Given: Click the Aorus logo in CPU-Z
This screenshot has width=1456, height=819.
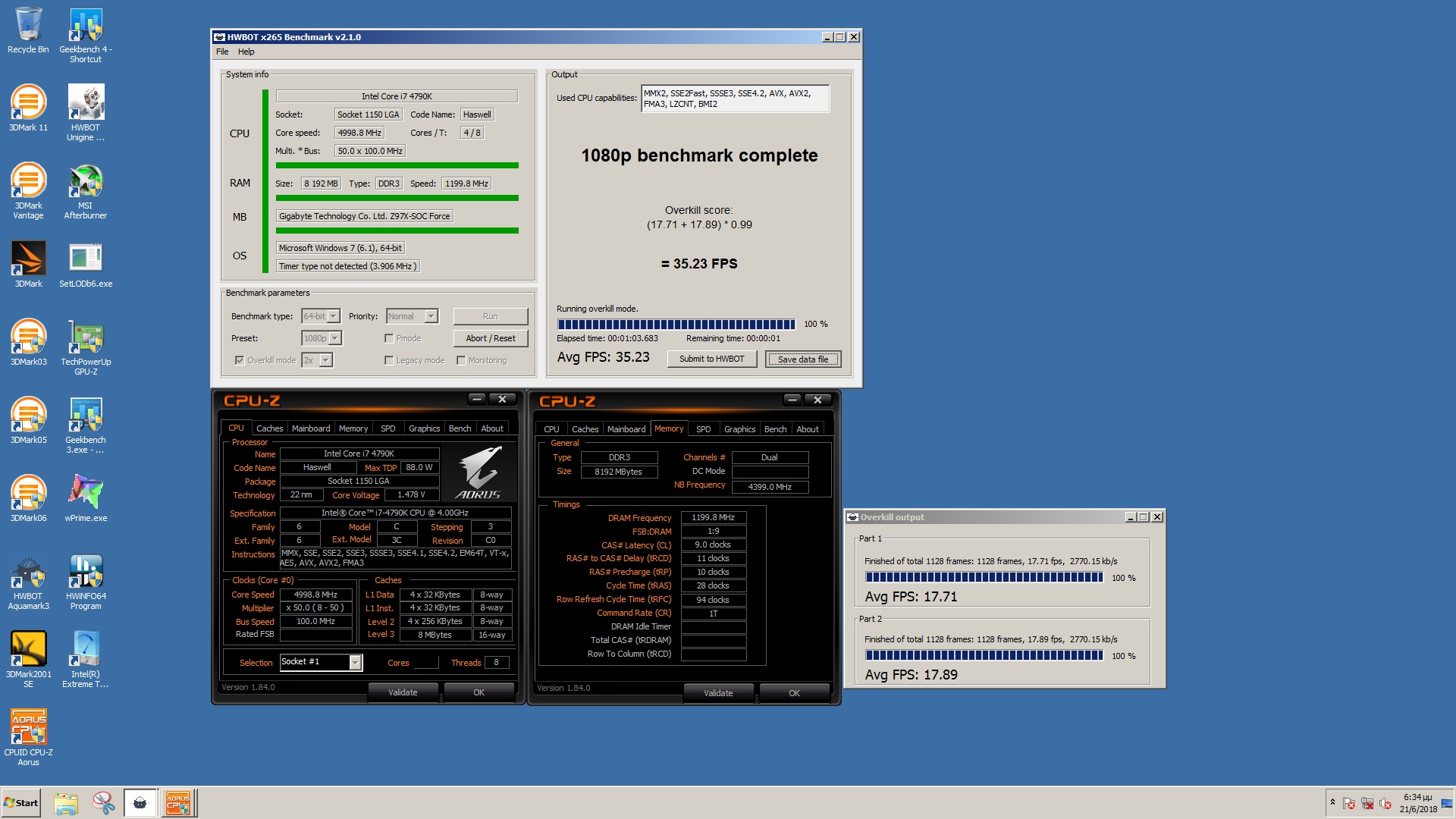Looking at the screenshot, I should 479,473.
